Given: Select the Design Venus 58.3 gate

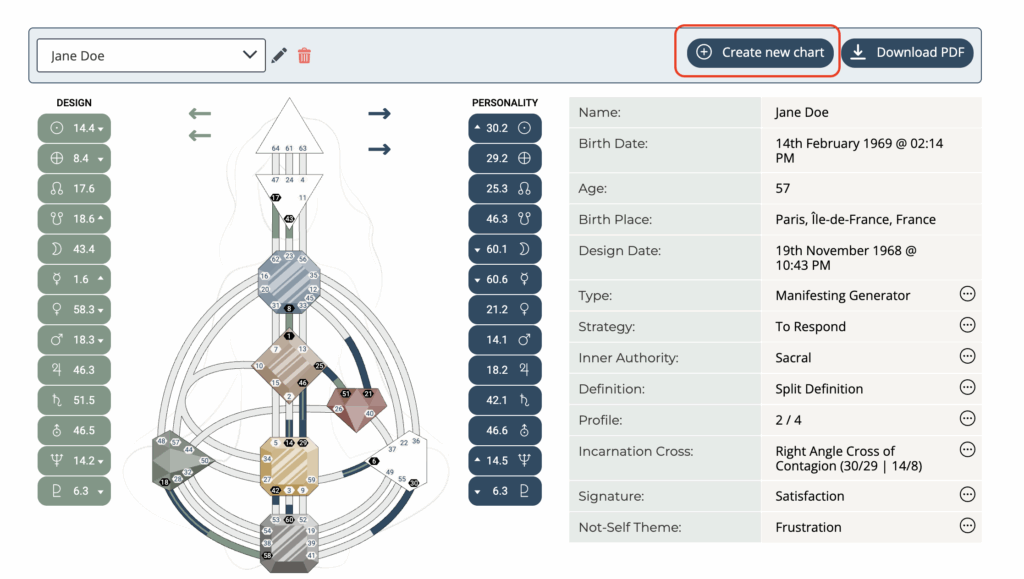Looking at the screenshot, I should coord(74,310).
